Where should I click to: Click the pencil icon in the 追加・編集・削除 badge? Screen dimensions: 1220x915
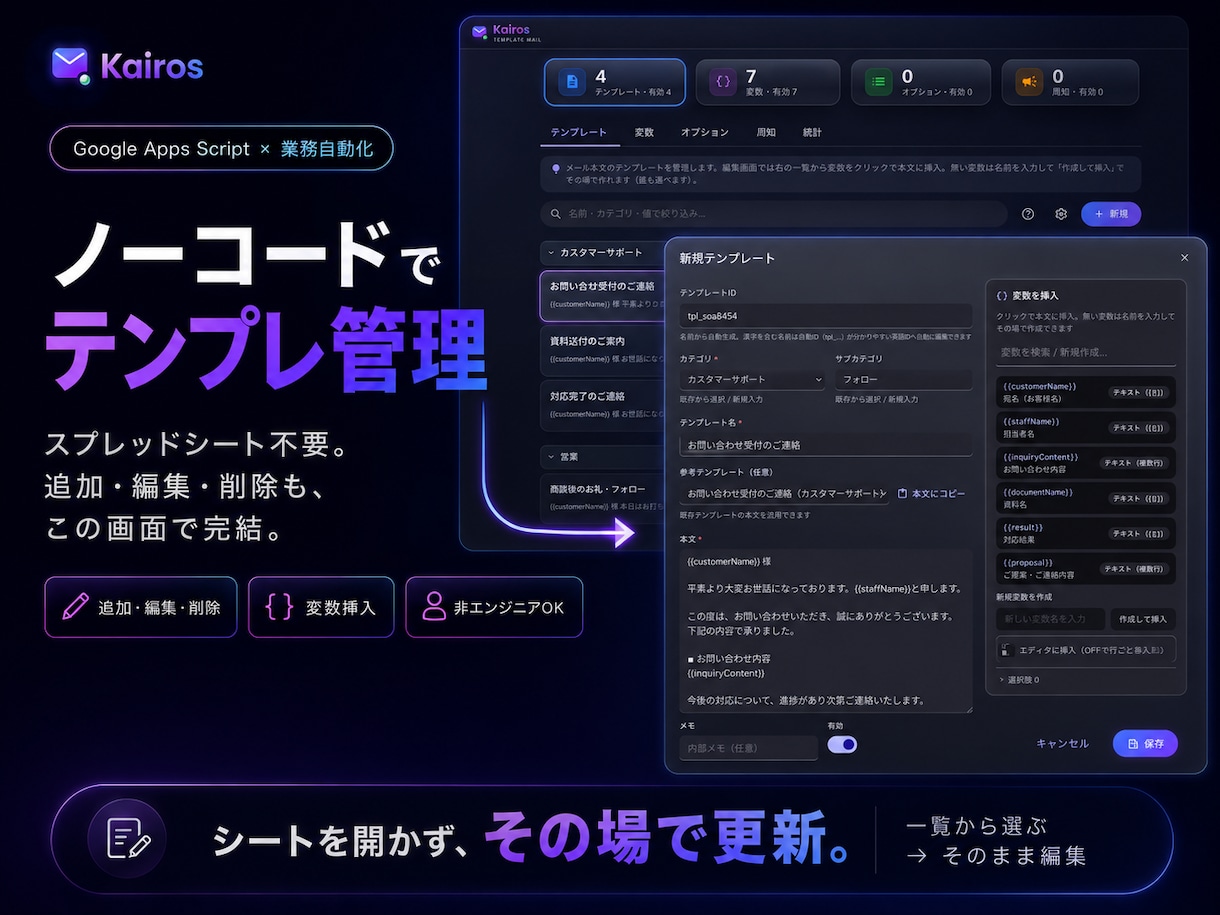(x=75, y=607)
